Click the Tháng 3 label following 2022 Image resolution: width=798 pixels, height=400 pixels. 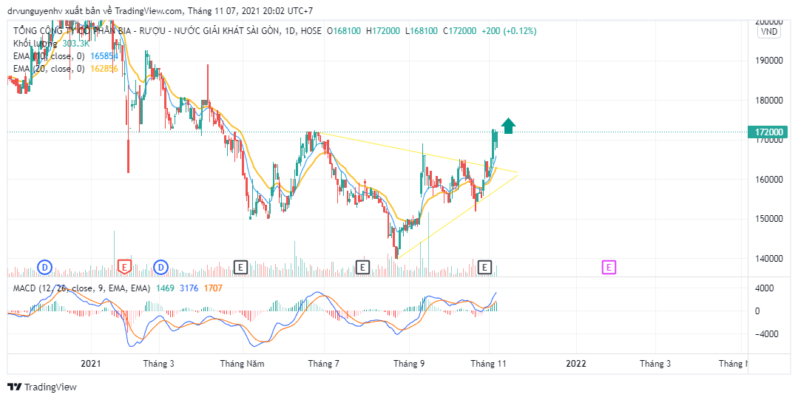[x=655, y=364]
